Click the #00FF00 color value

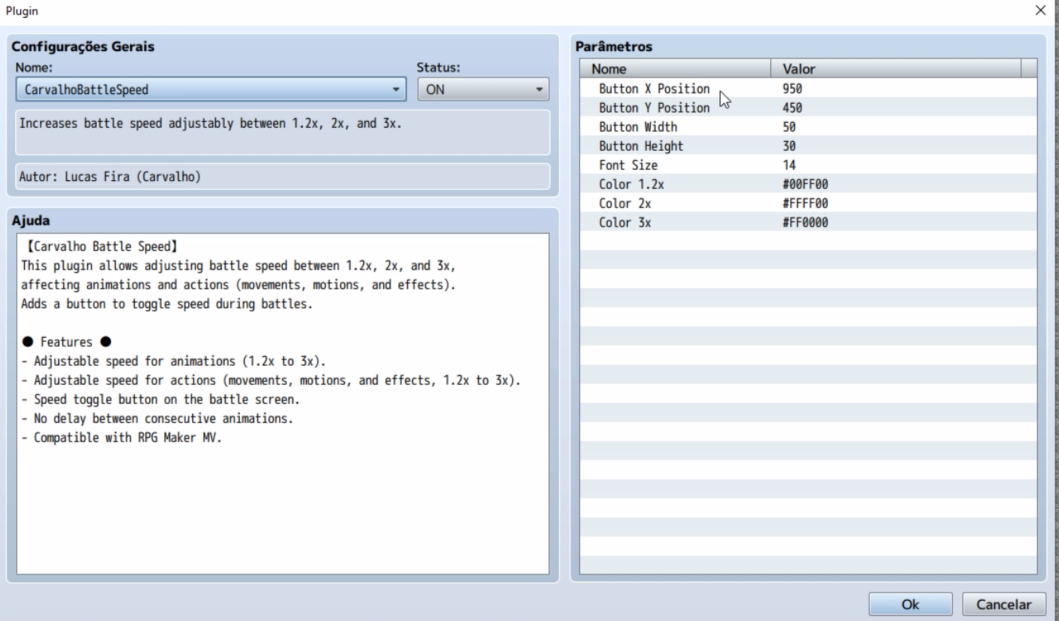(x=805, y=184)
